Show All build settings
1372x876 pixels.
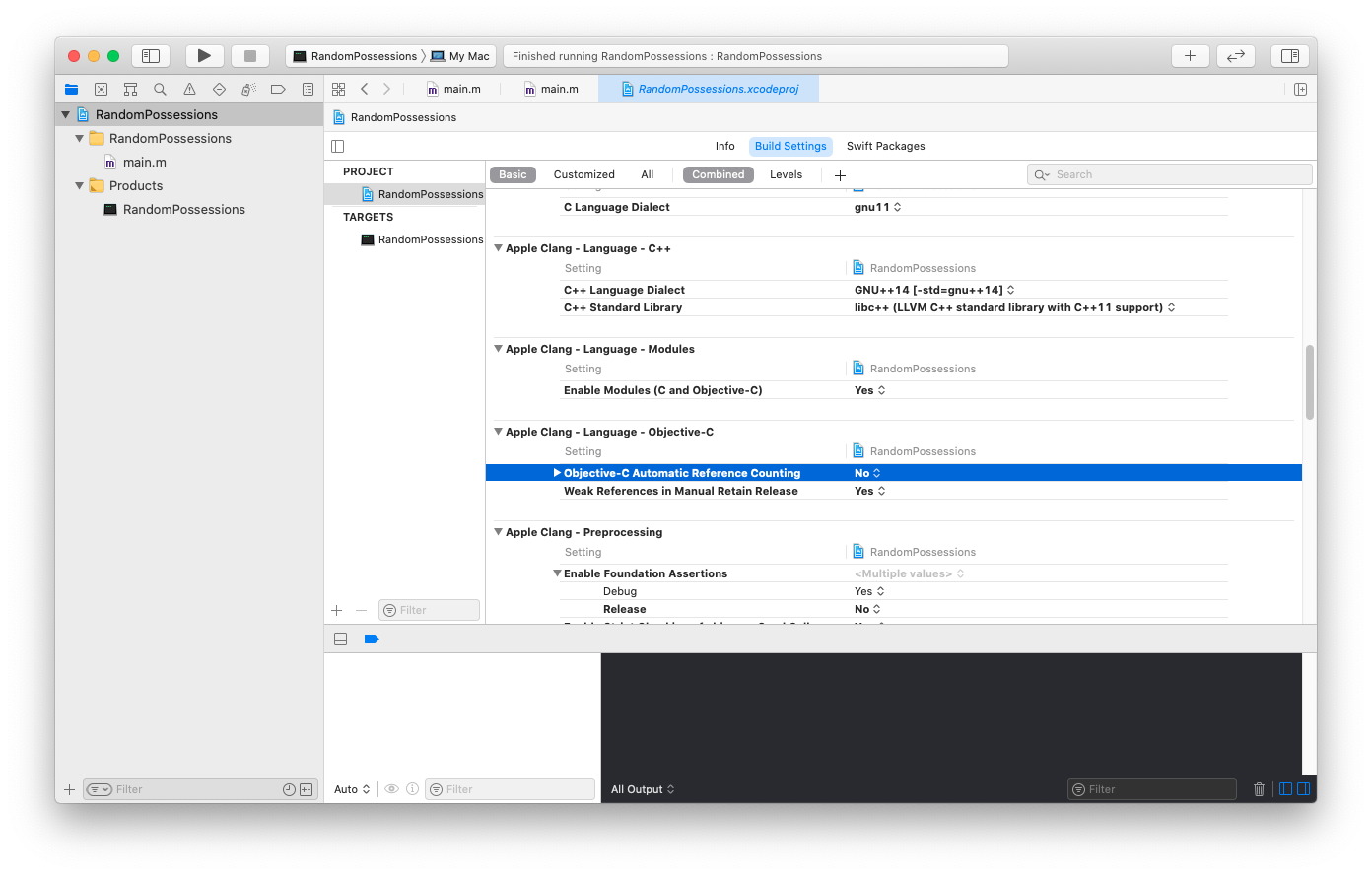[x=647, y=174]
